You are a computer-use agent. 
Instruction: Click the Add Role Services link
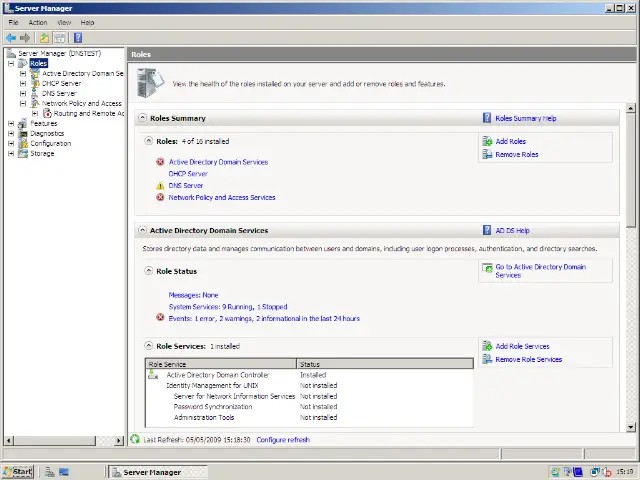click(x=522, y=346)
